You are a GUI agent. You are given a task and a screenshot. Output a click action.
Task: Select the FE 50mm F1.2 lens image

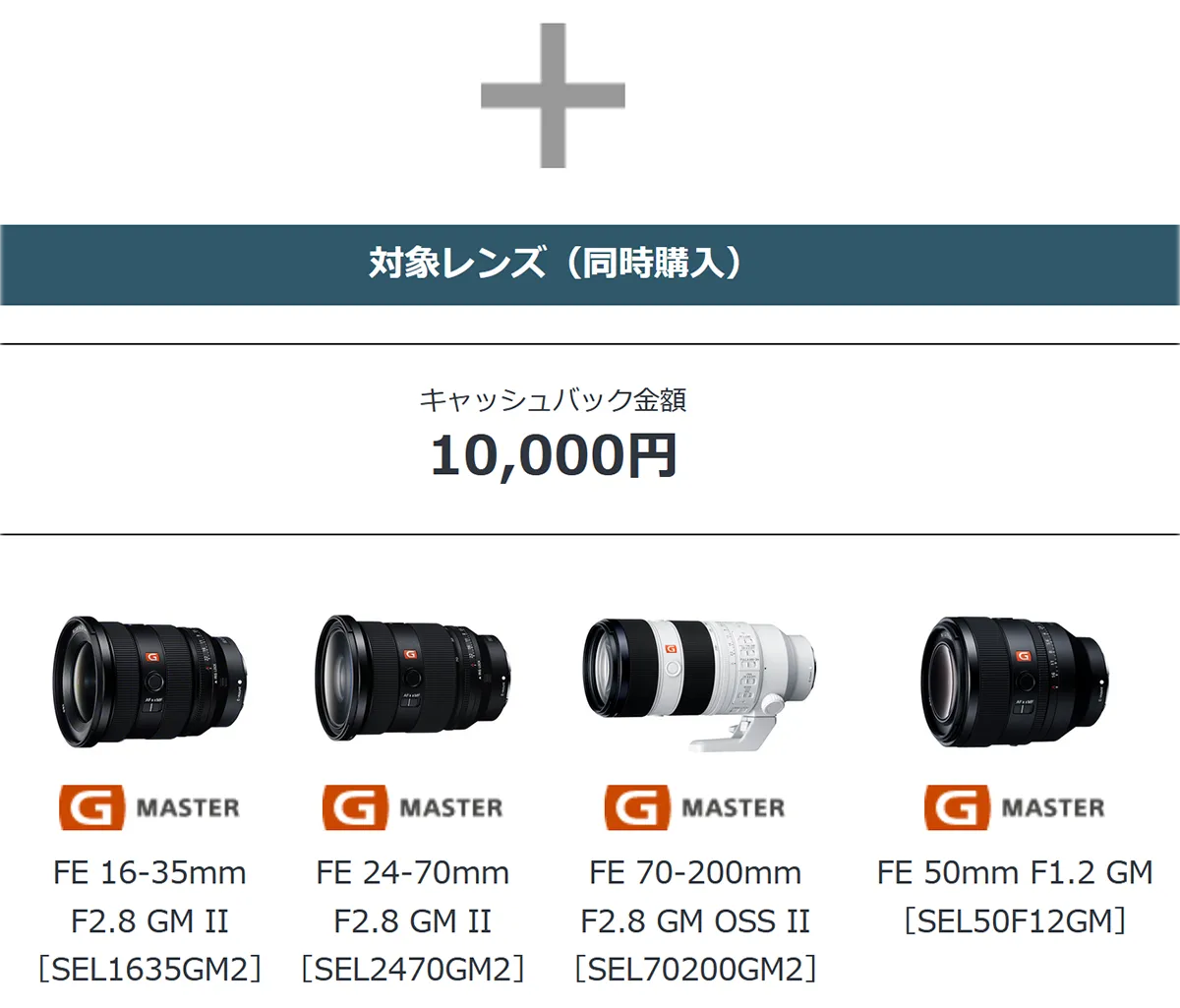pos(1015,680)
